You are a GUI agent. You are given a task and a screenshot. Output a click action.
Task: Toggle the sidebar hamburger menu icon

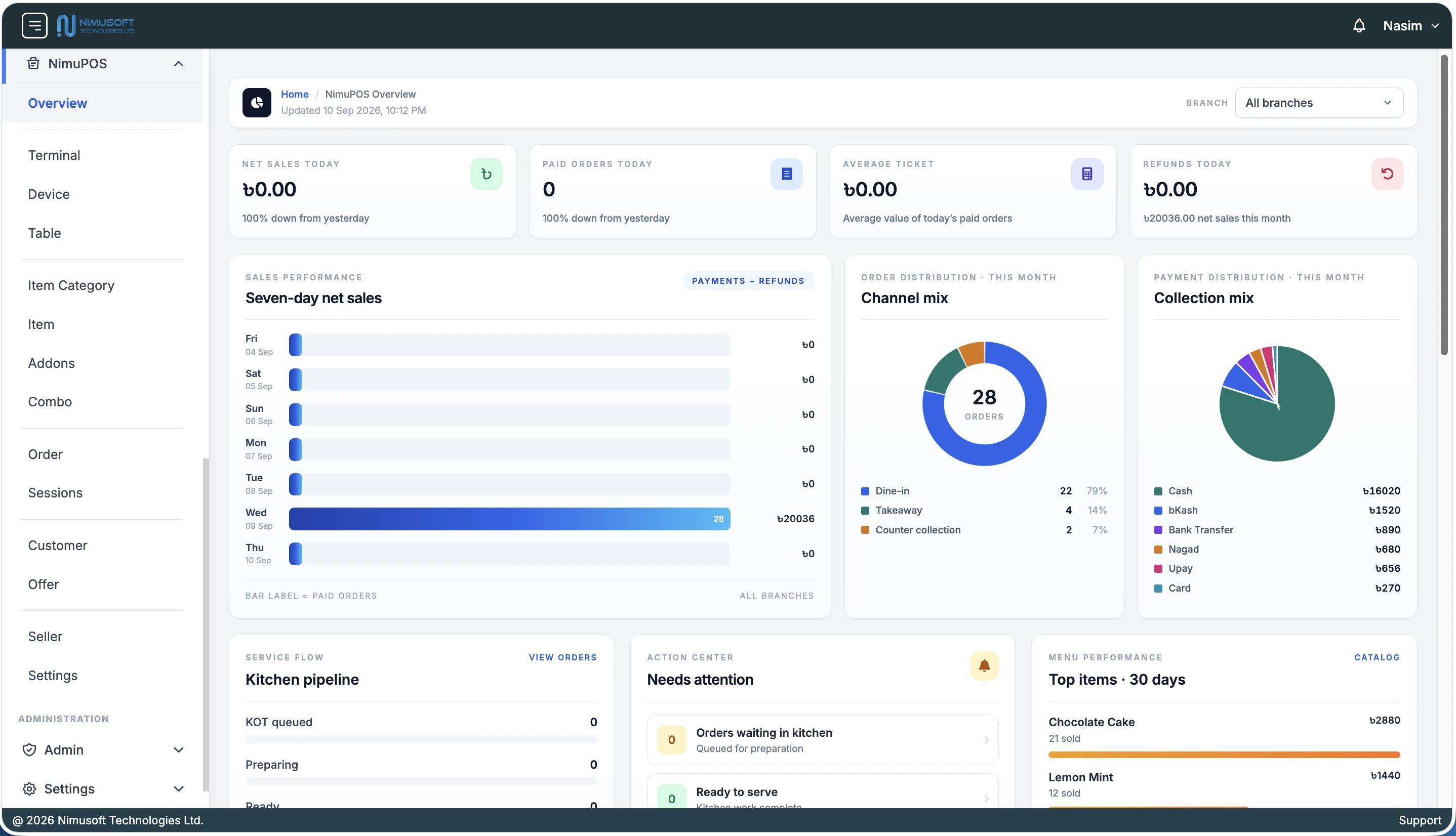[34, 25]
